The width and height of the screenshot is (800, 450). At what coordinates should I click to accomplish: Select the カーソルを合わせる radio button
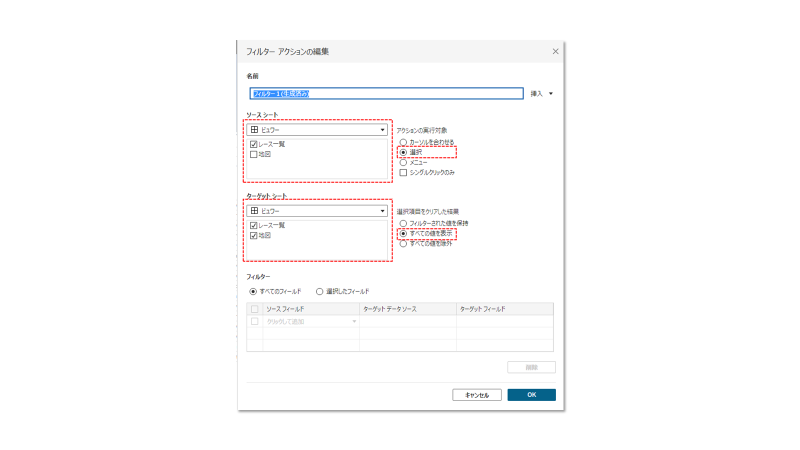(x=403, y=142)
